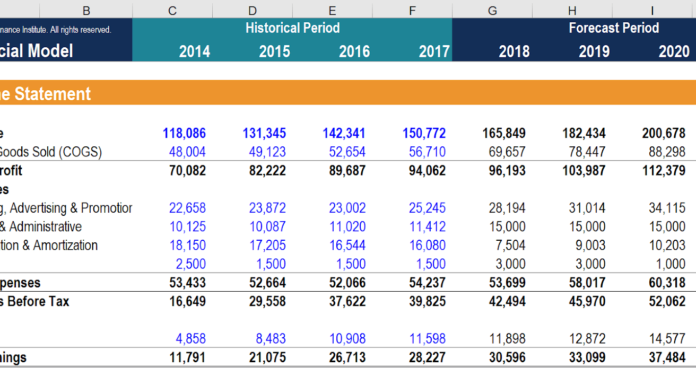This screenshot has width=696, height=385.
Task: Select the 2016 year cell
Action: click(x=354, y=52)
